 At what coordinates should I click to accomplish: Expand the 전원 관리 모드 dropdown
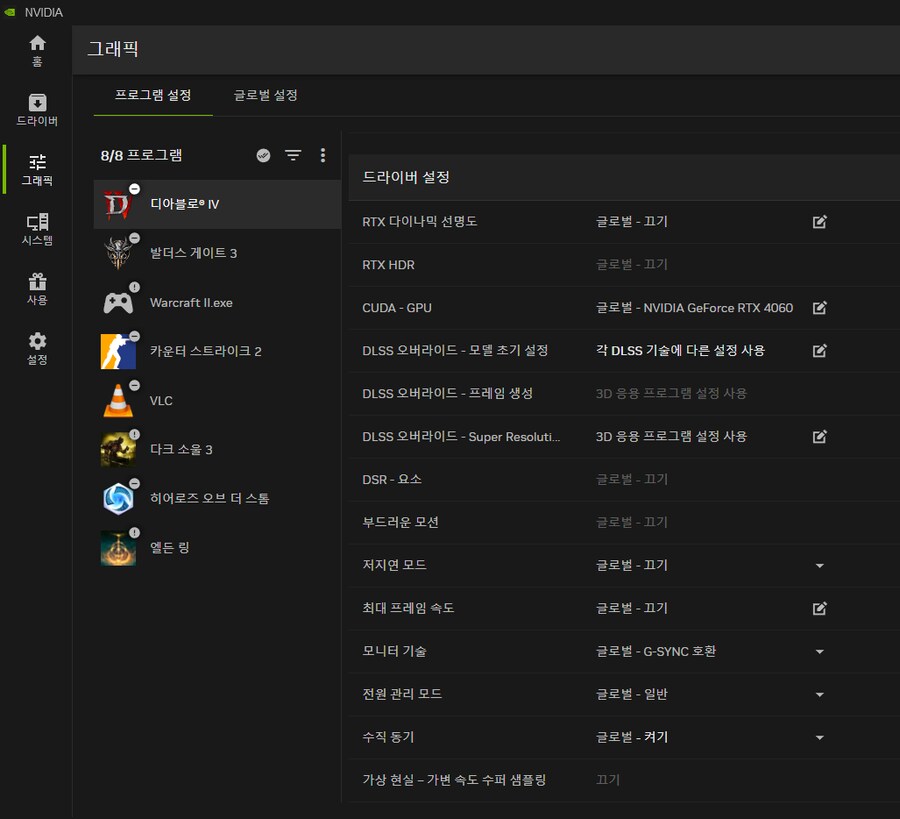820,694
